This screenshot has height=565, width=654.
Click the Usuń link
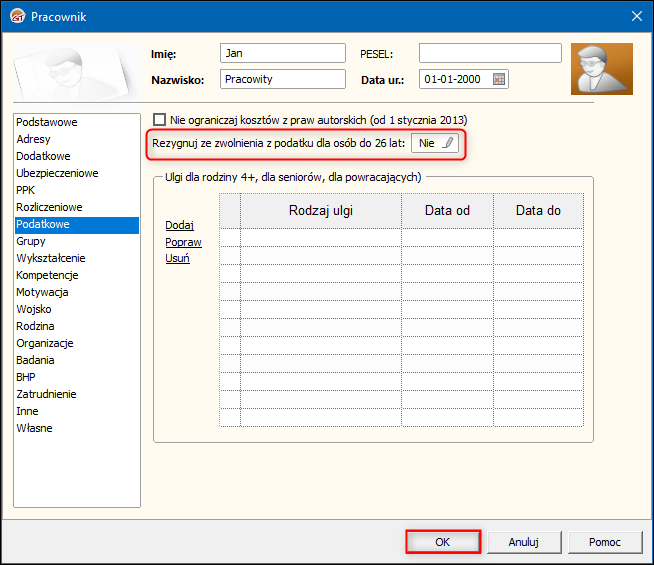(x=177, y=258)
